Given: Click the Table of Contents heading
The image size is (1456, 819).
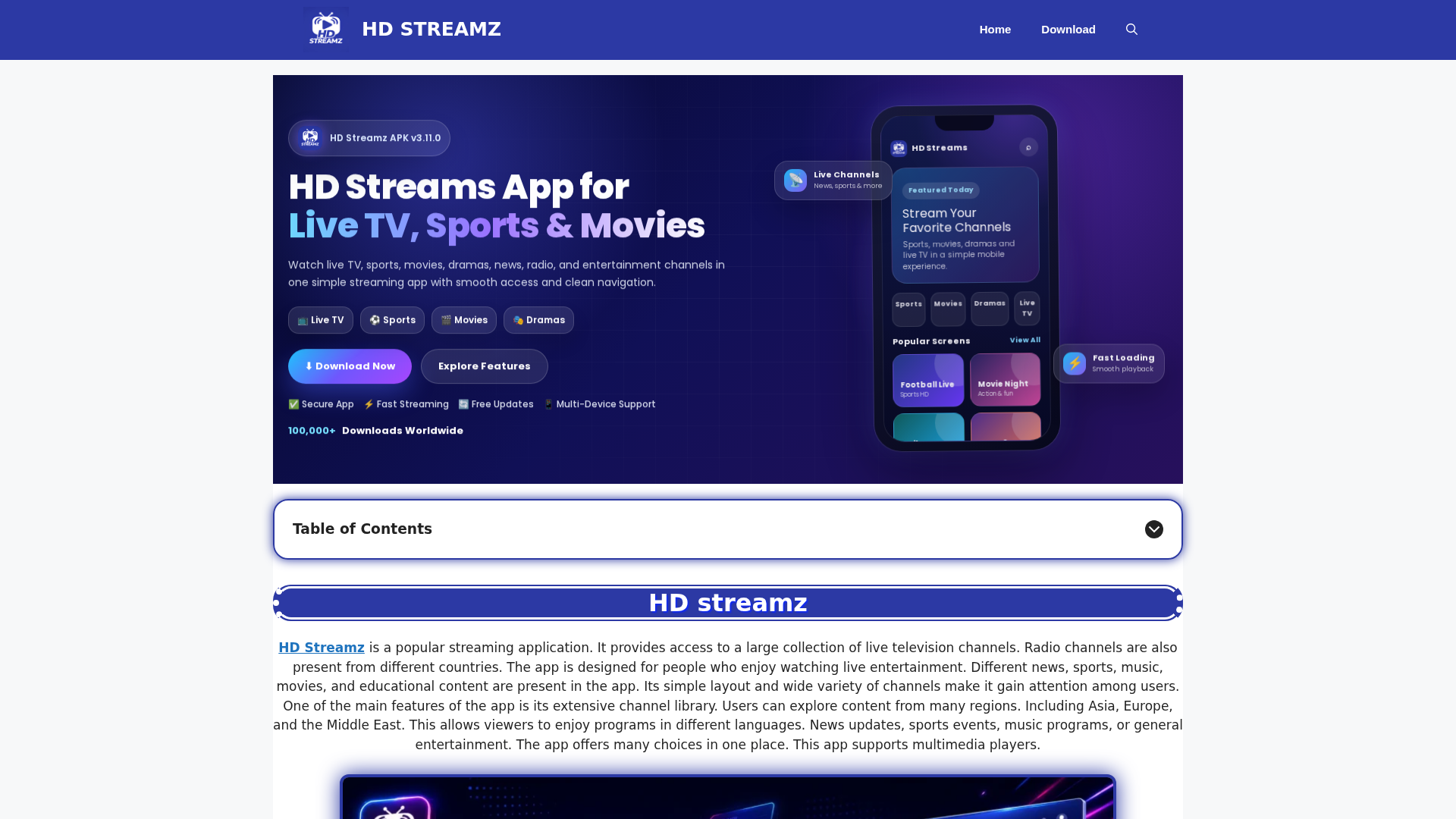Looking at the screenshot, I should point(362,529).
